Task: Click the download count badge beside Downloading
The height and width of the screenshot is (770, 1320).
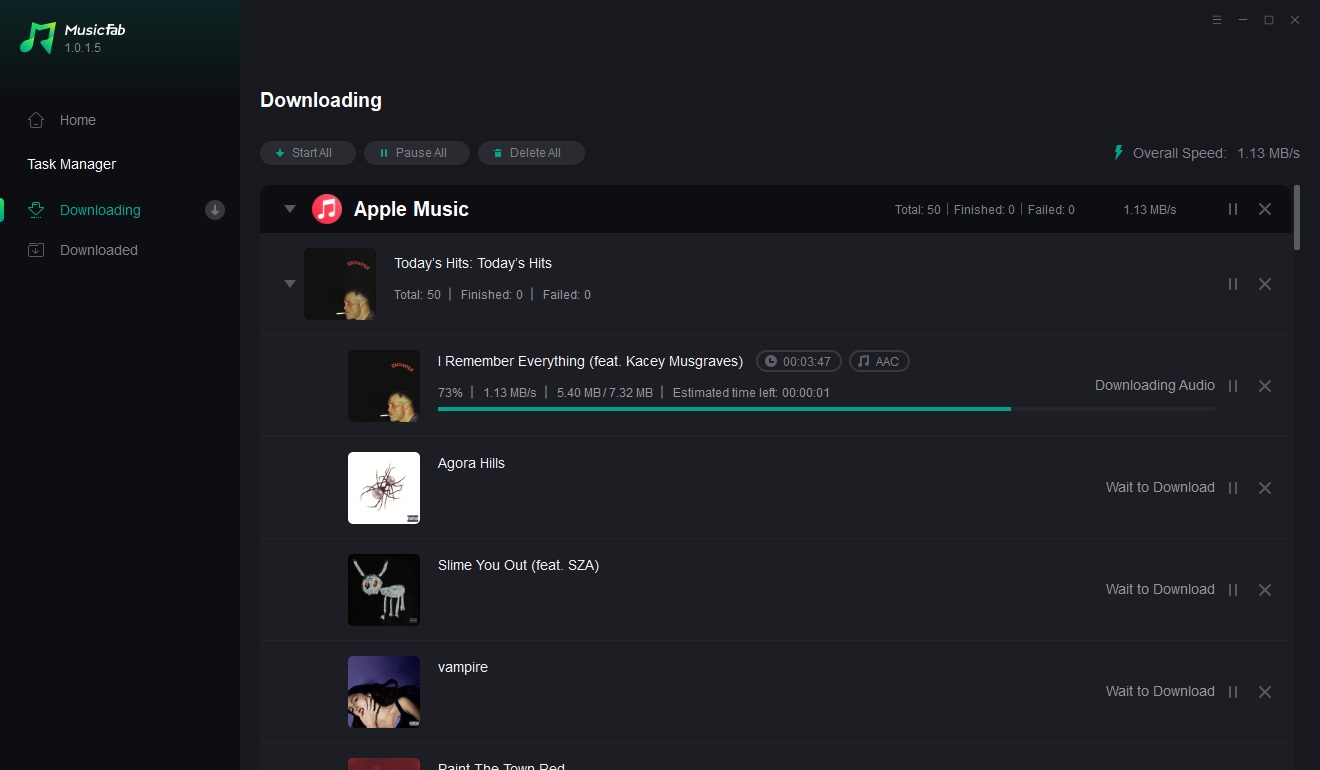Action: [x=215, y=210]
